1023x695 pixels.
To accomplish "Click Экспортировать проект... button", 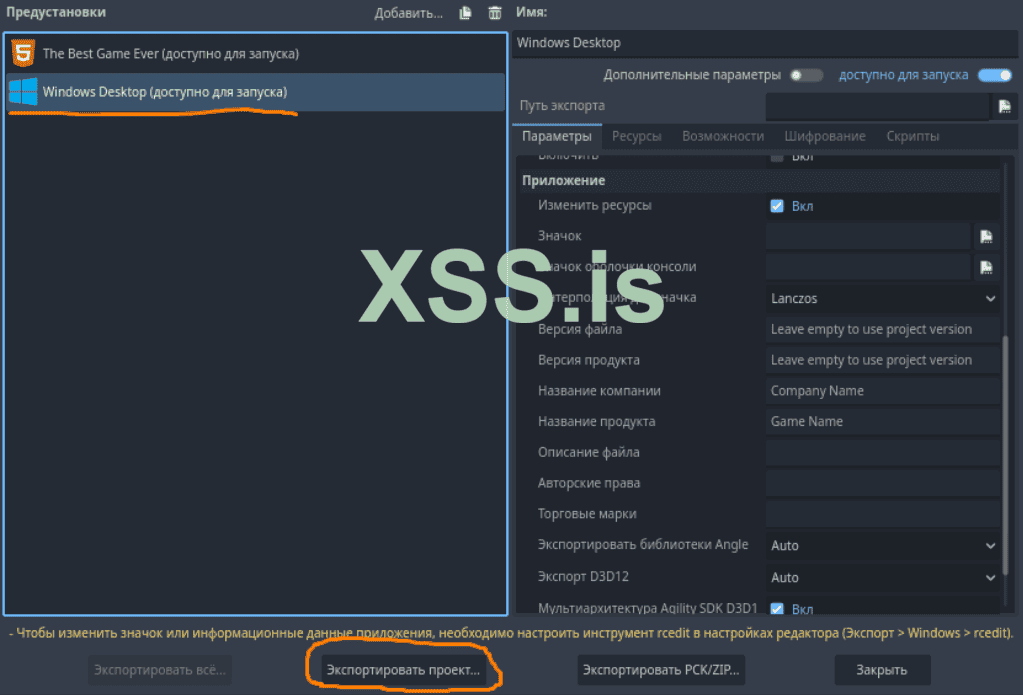I will click(x=403, y=670).
